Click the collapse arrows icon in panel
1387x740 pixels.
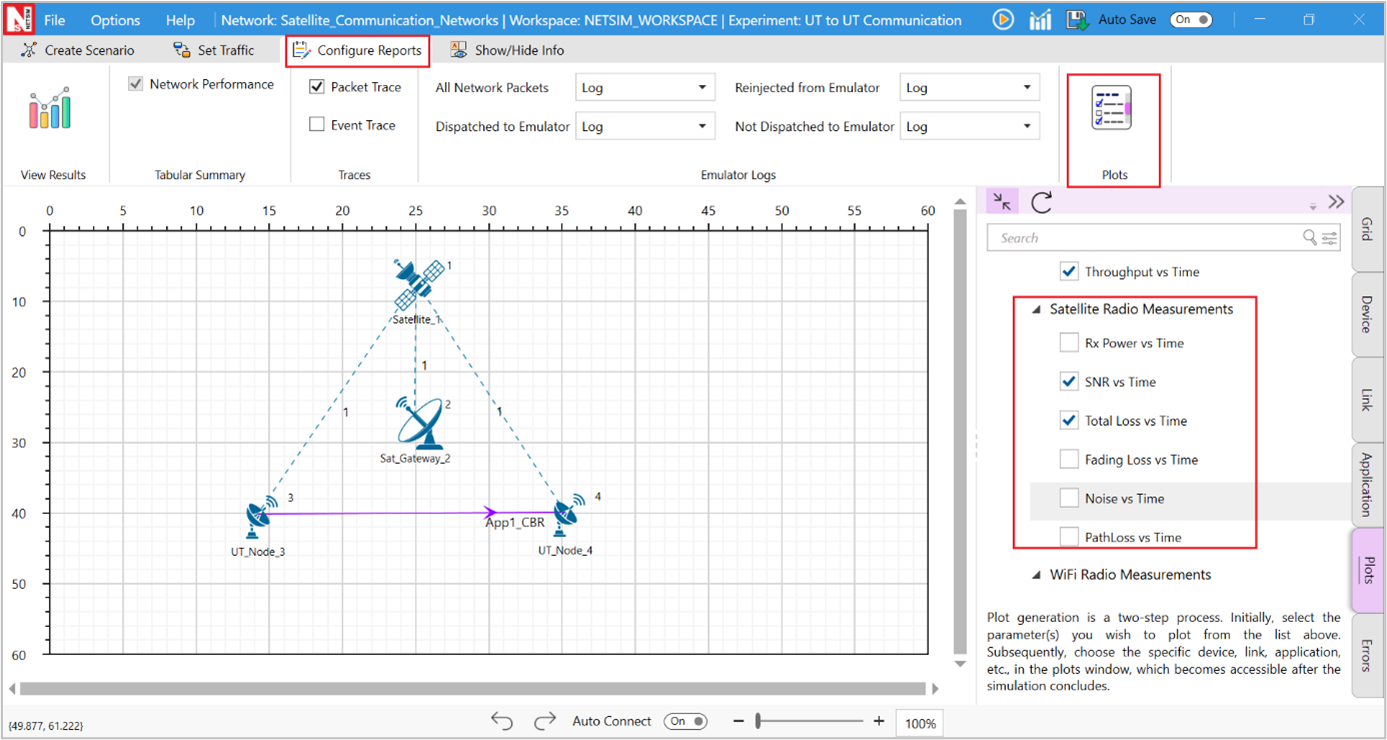click(x=1002, y=202)
